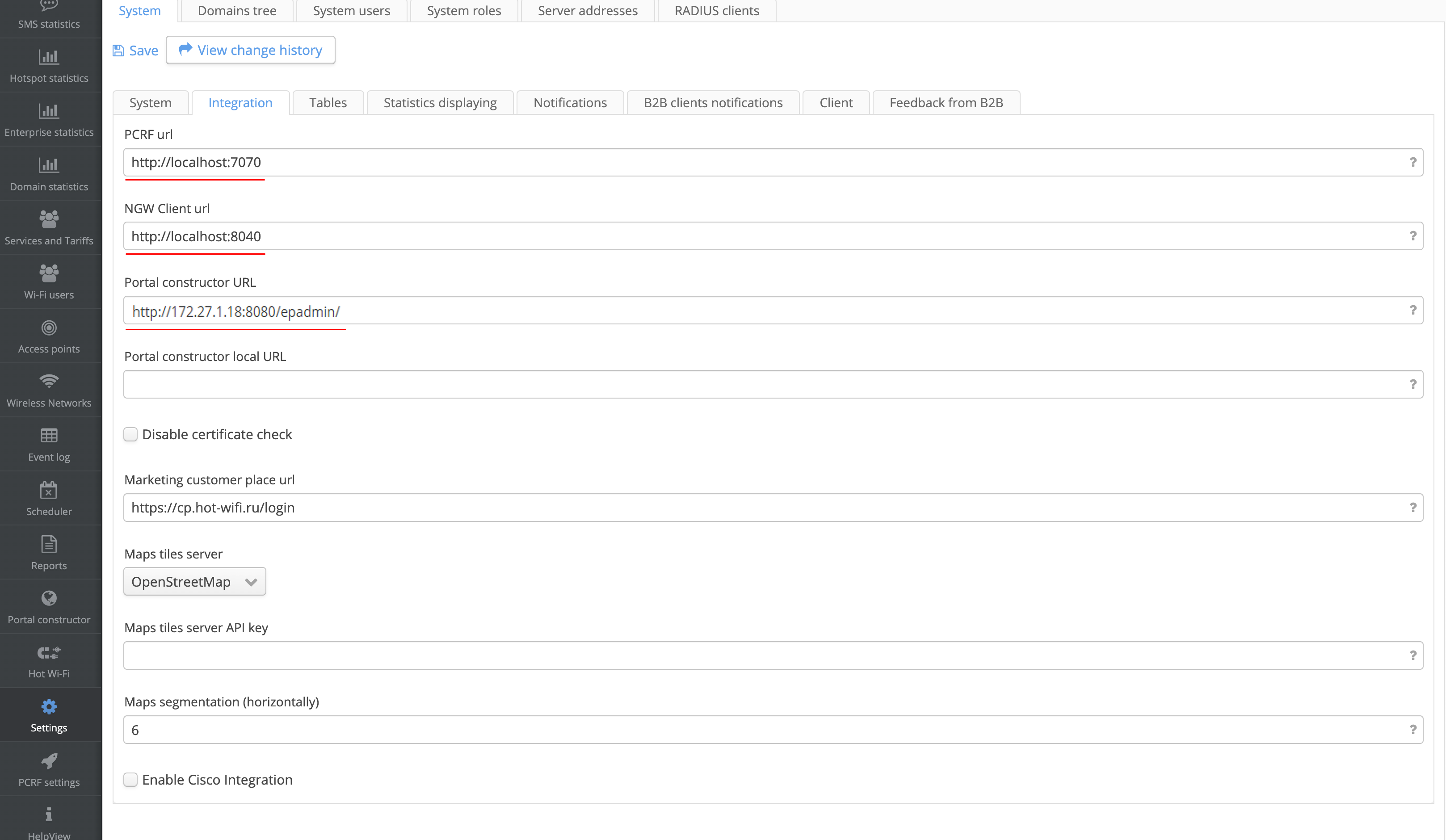Enable Disable certificate check checkbox
Screen dimensions: 1446x840
(131, 434)
